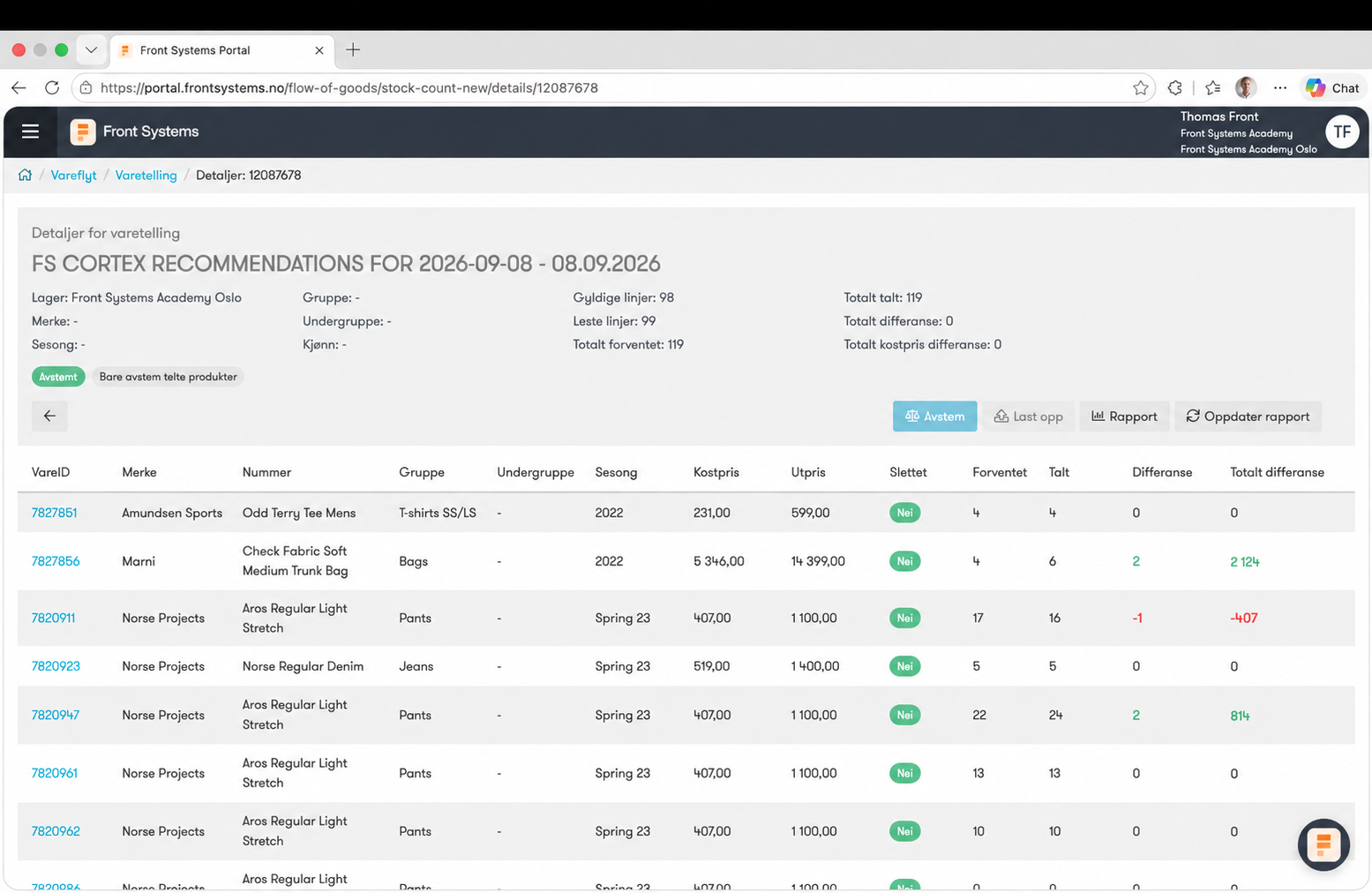Click the 'Check Fabric Soft Medium Trunk Bag' cell

[x=295, y=561]
